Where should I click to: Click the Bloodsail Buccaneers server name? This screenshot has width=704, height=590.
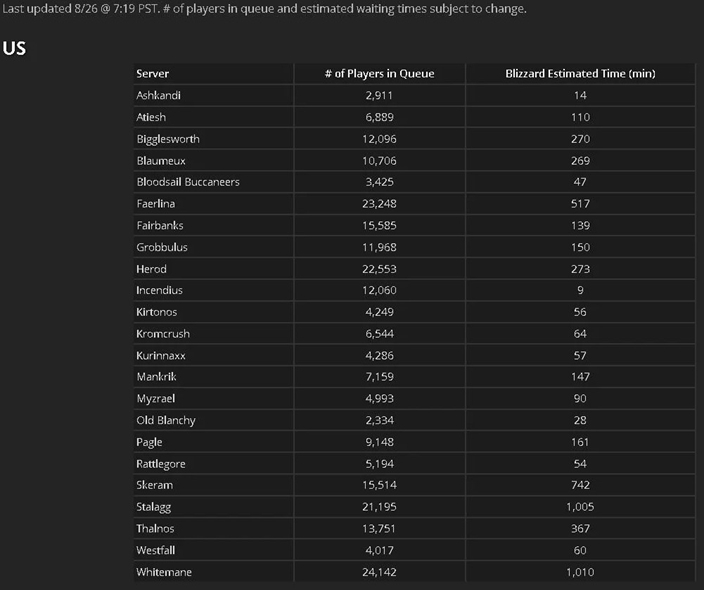(x=188, y=182)
